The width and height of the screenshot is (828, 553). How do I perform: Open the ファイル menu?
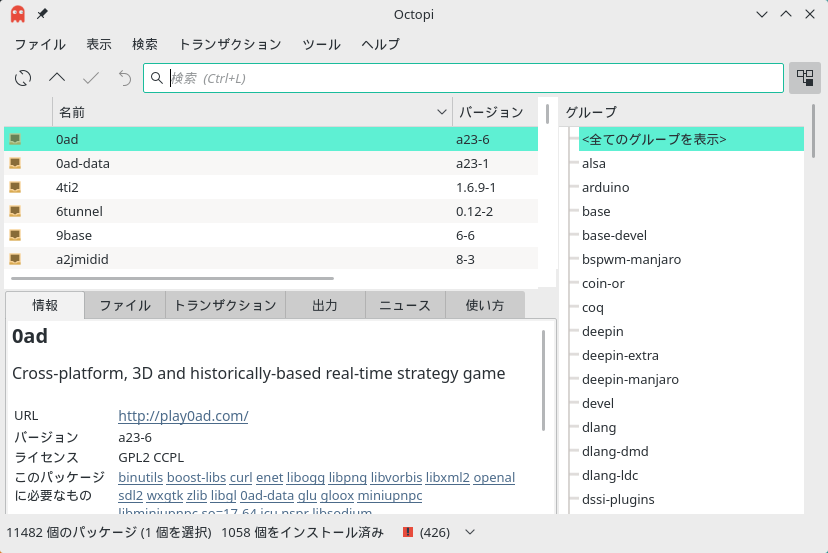point(40,44)
